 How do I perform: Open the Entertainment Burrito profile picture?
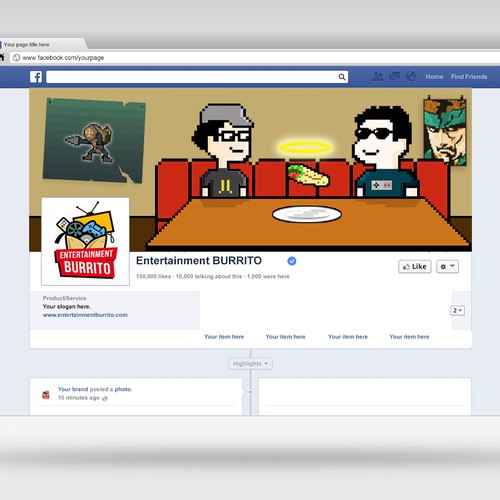pyautogui.click(x=85, y=242)
